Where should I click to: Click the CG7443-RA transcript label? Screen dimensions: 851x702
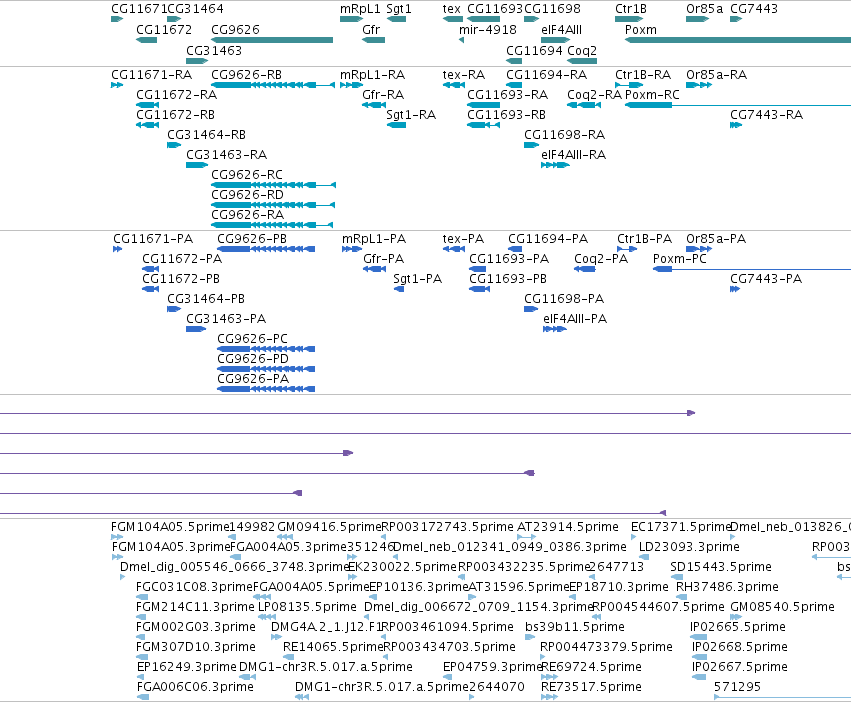[766, 115]
